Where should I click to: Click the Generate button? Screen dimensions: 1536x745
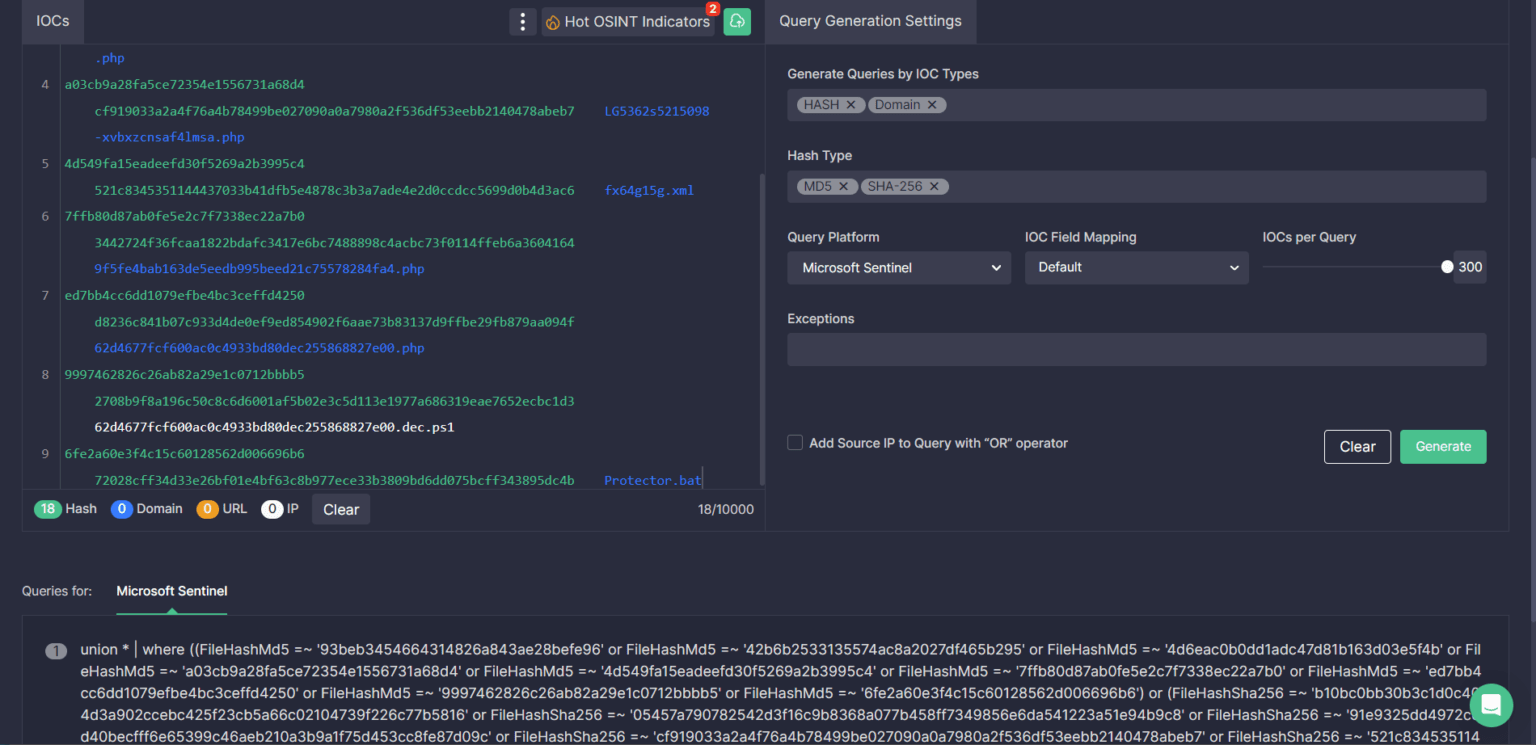point(1443,446)
